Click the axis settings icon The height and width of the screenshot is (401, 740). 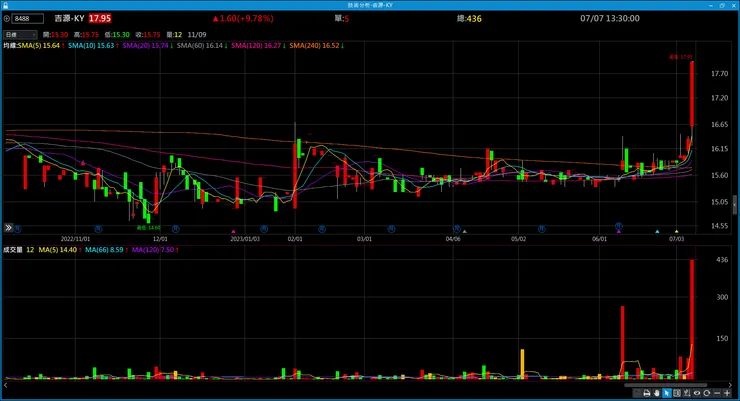pos(687,393)
